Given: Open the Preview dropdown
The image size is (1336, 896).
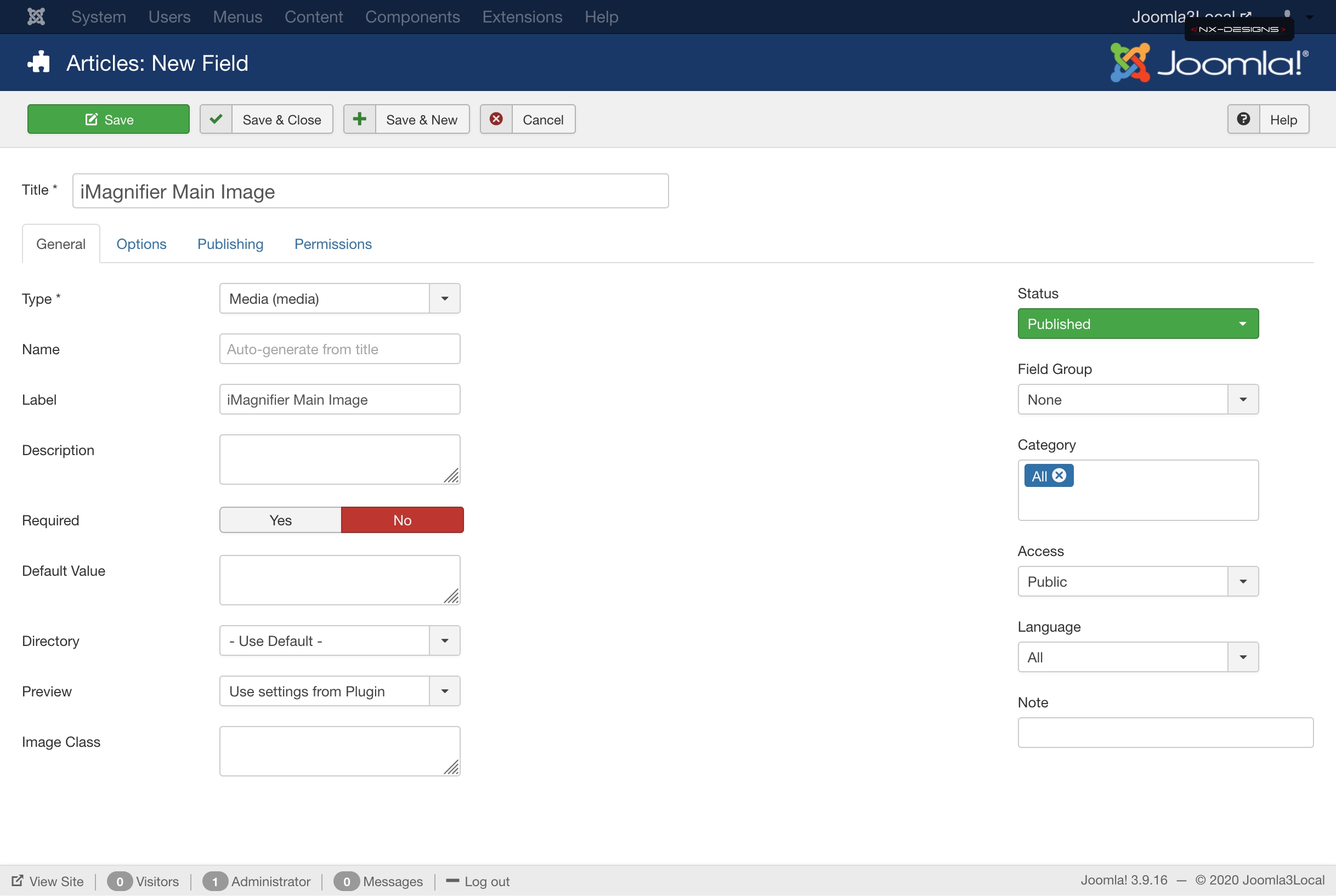Looking at the screenshot, I should tap(340, 691).
